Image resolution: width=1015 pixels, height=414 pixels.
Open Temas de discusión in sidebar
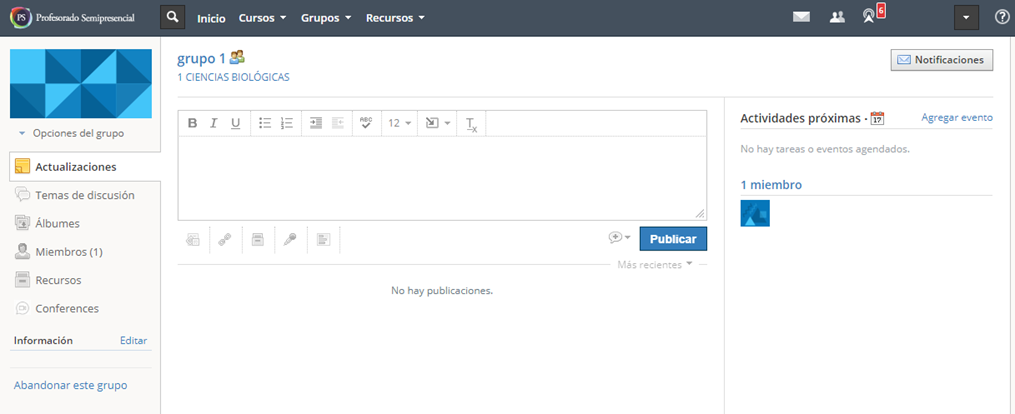tap(84, 195)
